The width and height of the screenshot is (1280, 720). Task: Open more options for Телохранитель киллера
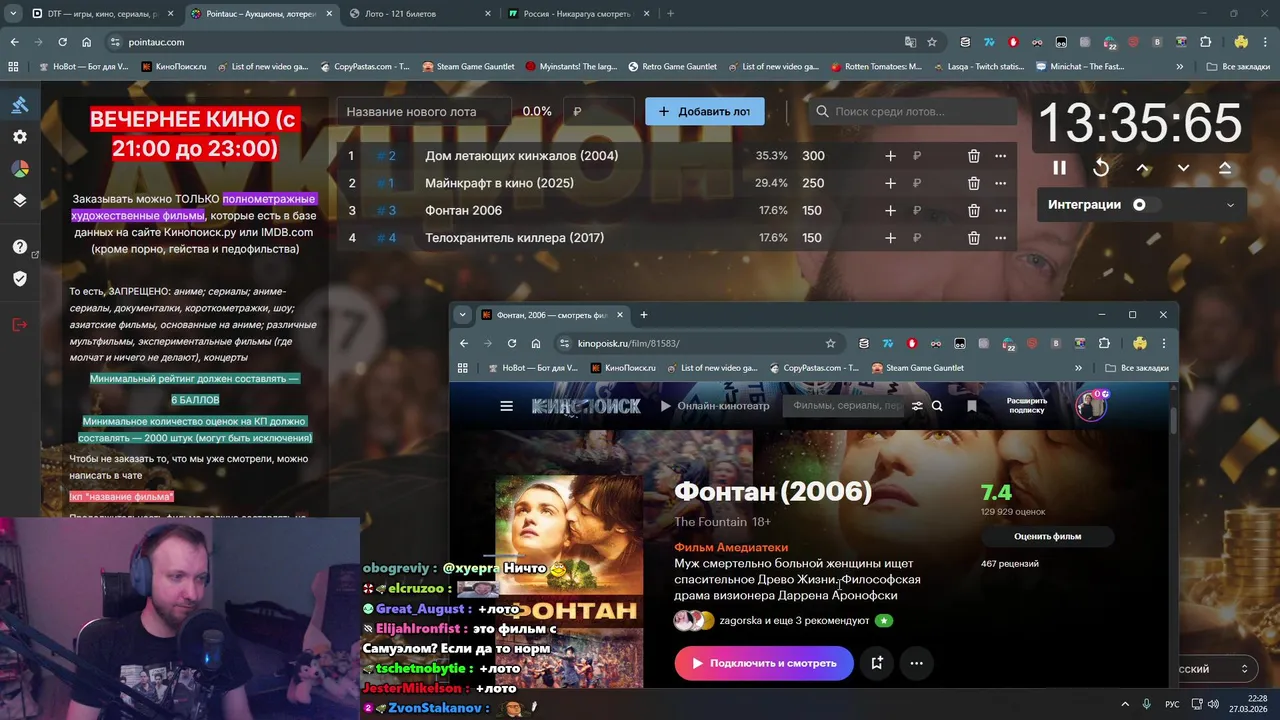(1001, 238)
